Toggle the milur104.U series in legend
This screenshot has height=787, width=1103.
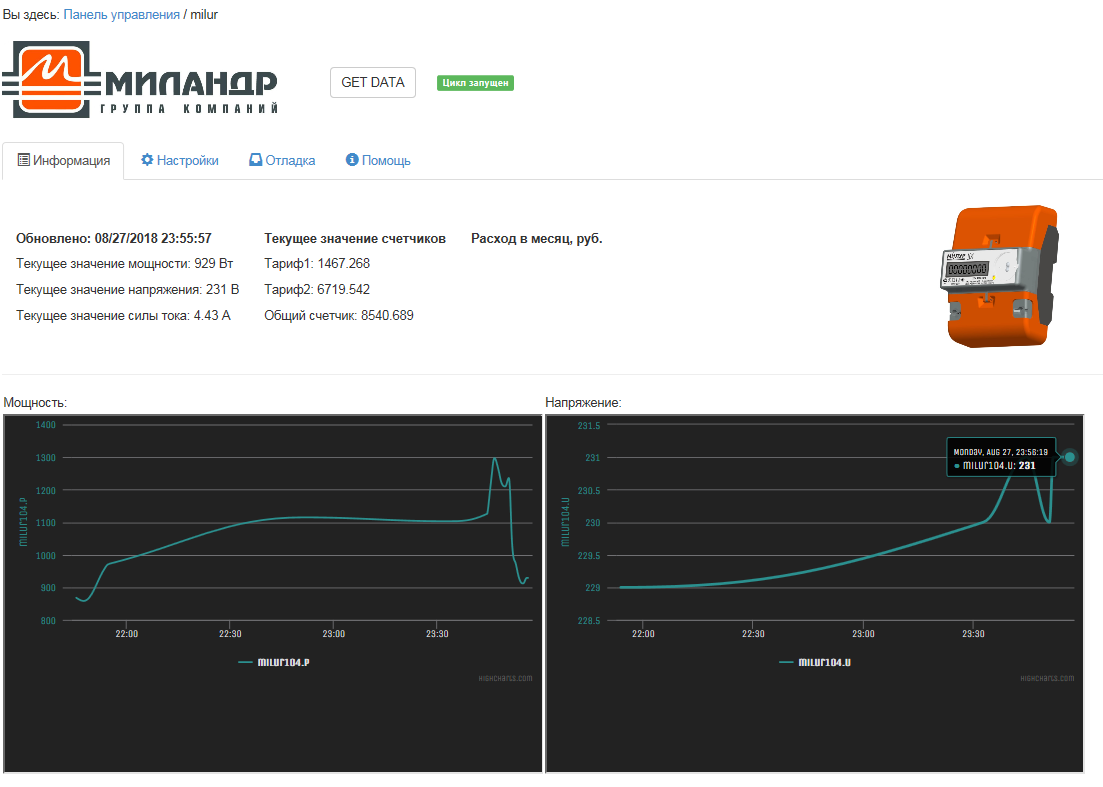click(x=814, y=662)
